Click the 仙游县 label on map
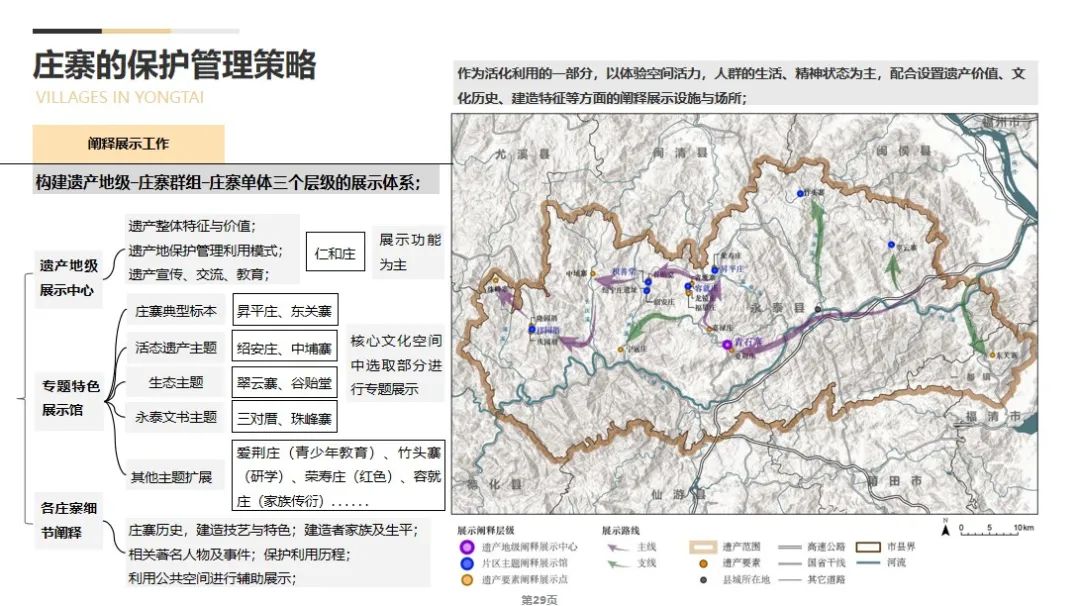1080x606 pixels. (678, 494)
